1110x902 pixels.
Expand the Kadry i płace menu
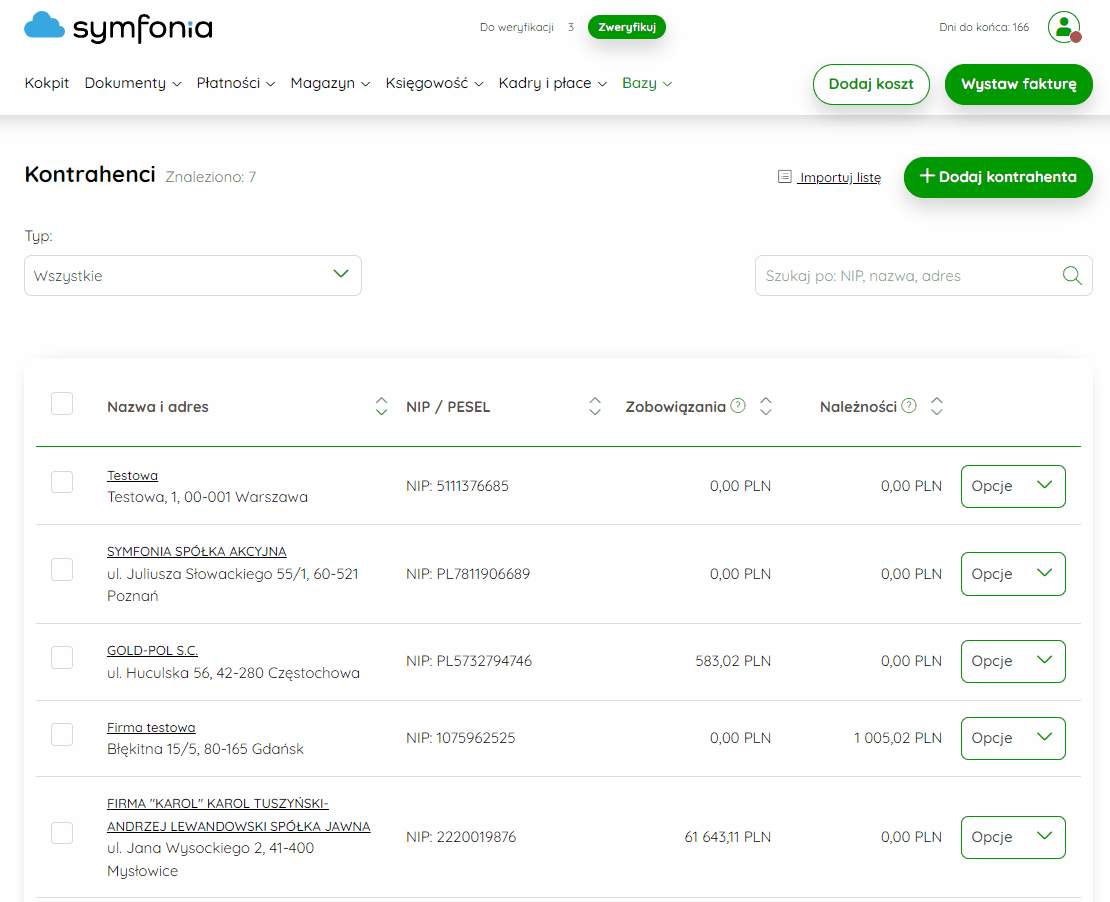pos(552,84)
